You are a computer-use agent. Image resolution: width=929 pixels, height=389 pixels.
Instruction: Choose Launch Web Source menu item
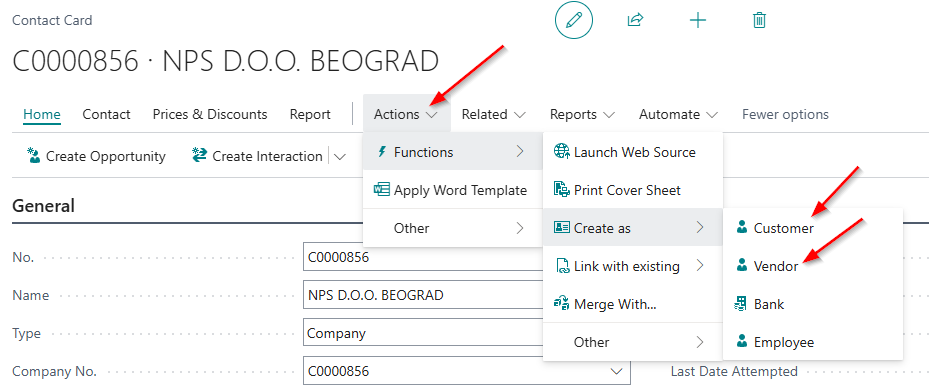(x=633, y=152)
